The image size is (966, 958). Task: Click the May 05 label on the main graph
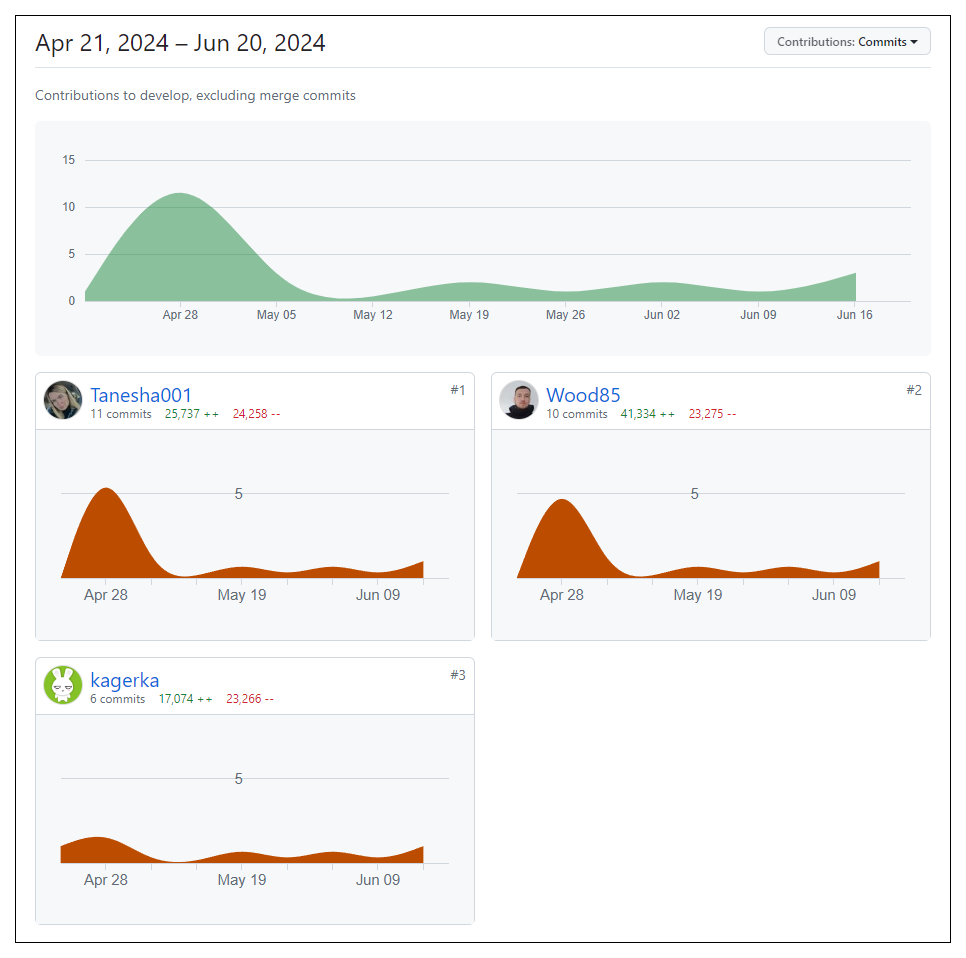point(277,315)
